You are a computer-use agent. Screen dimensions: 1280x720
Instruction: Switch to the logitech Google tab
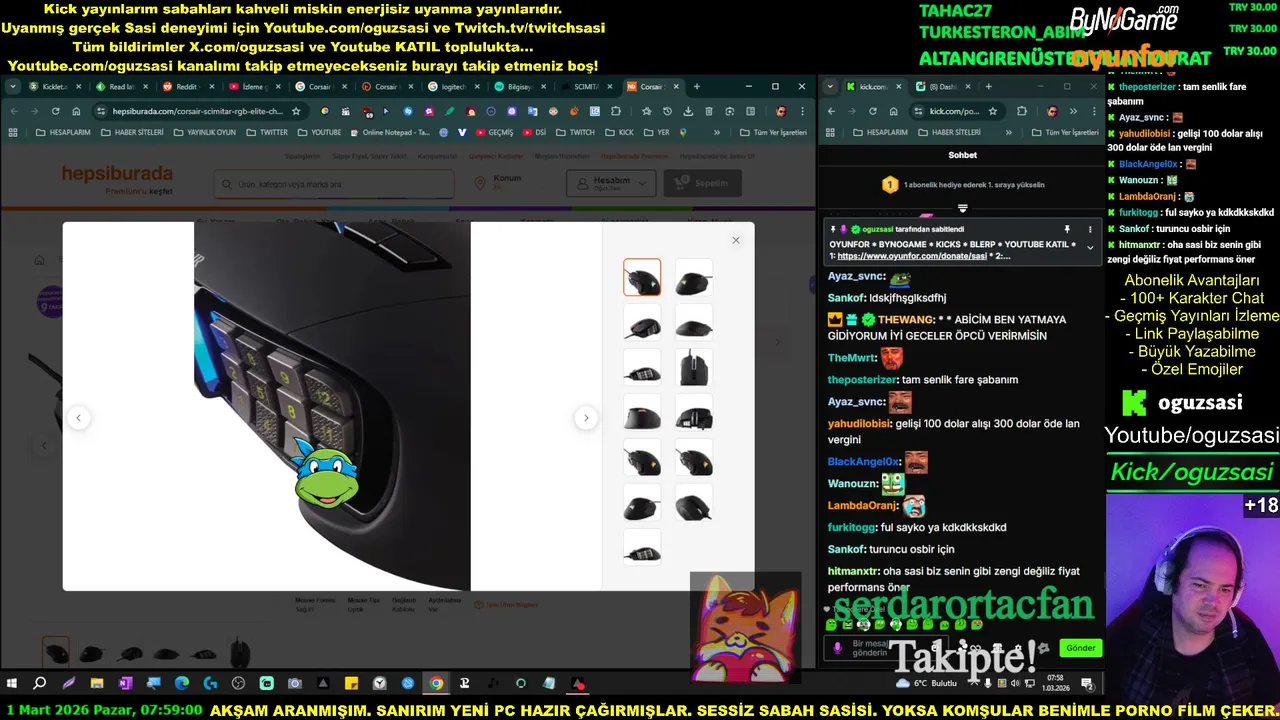point(453,87)
